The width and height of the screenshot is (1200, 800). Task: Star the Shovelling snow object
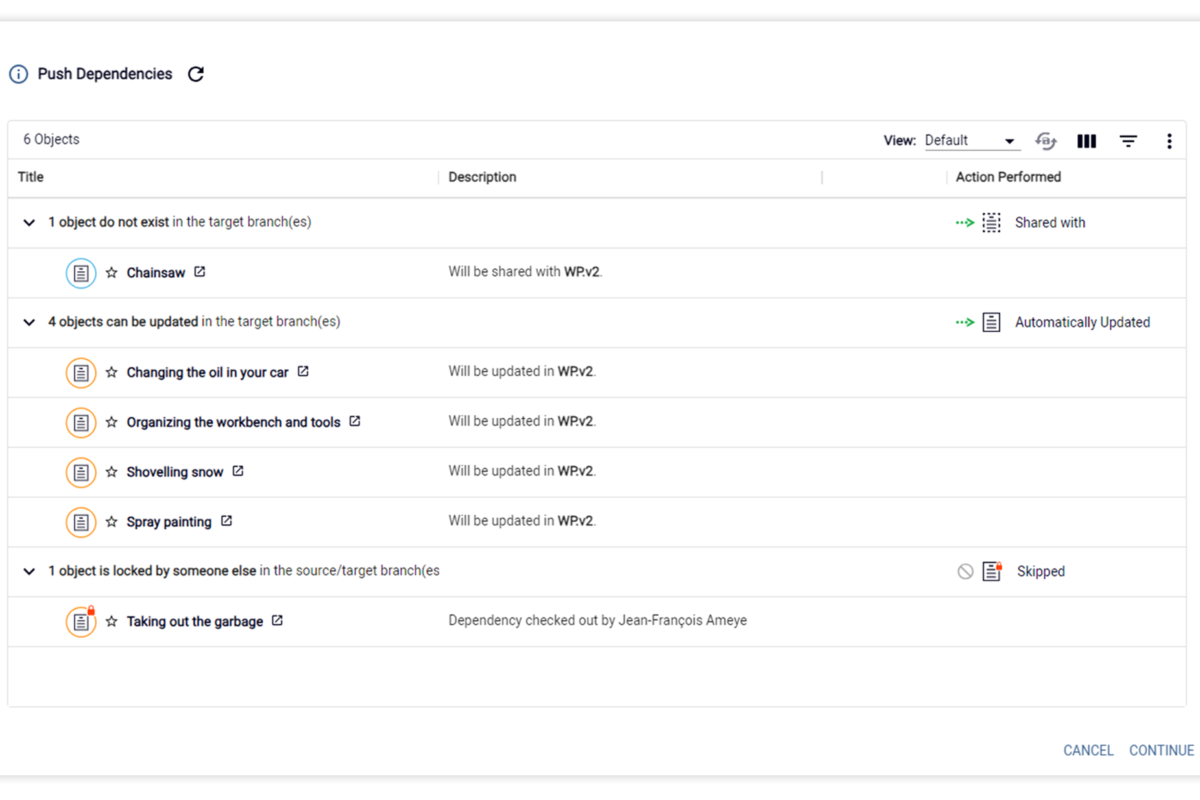click(112, 472)
